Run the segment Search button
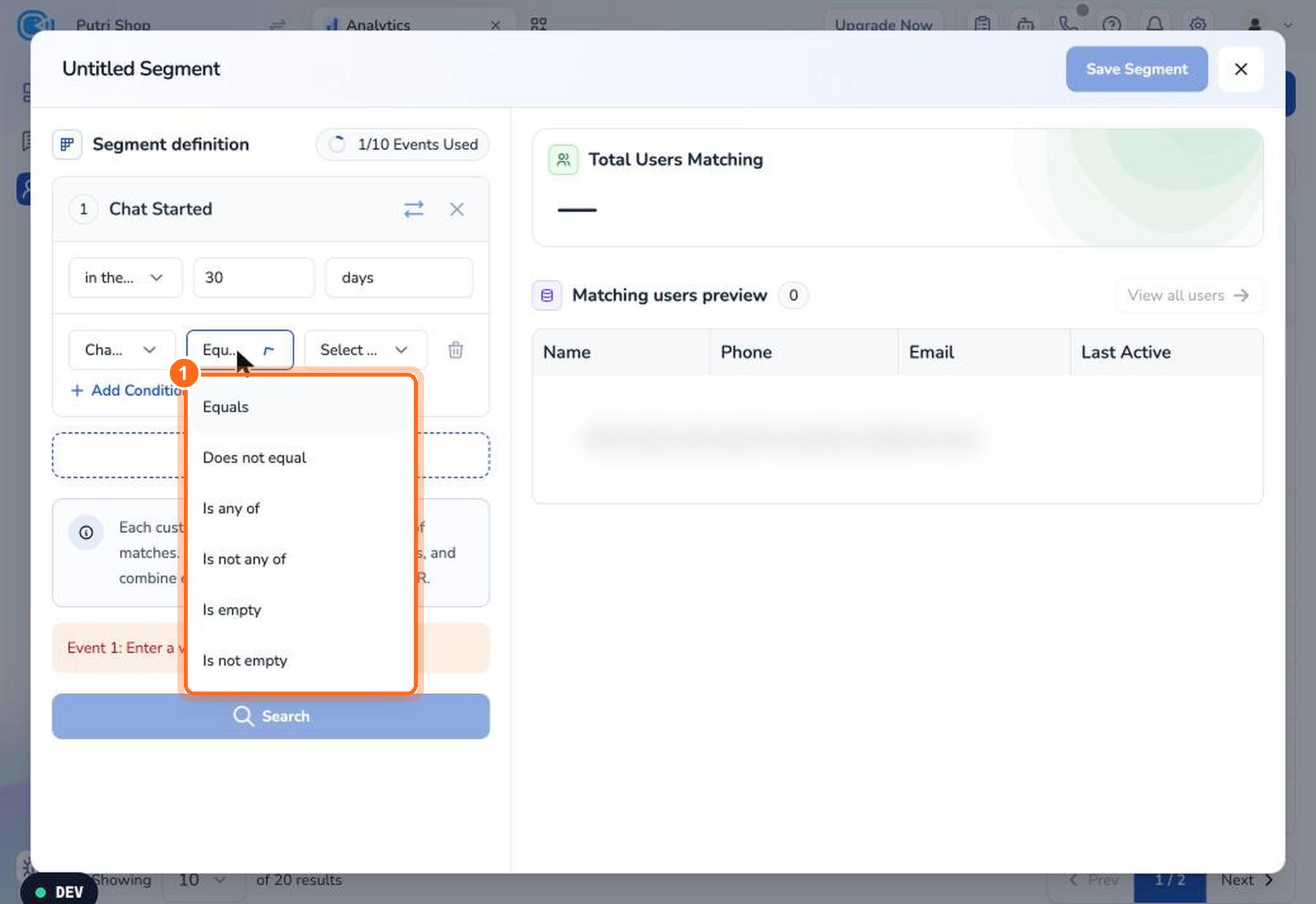This screenshot has width=1316, height=904. point(271,716)
